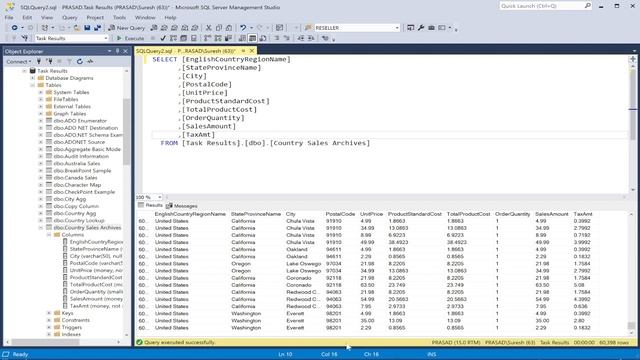Toggle IntelliSense Enabled button

194,38
